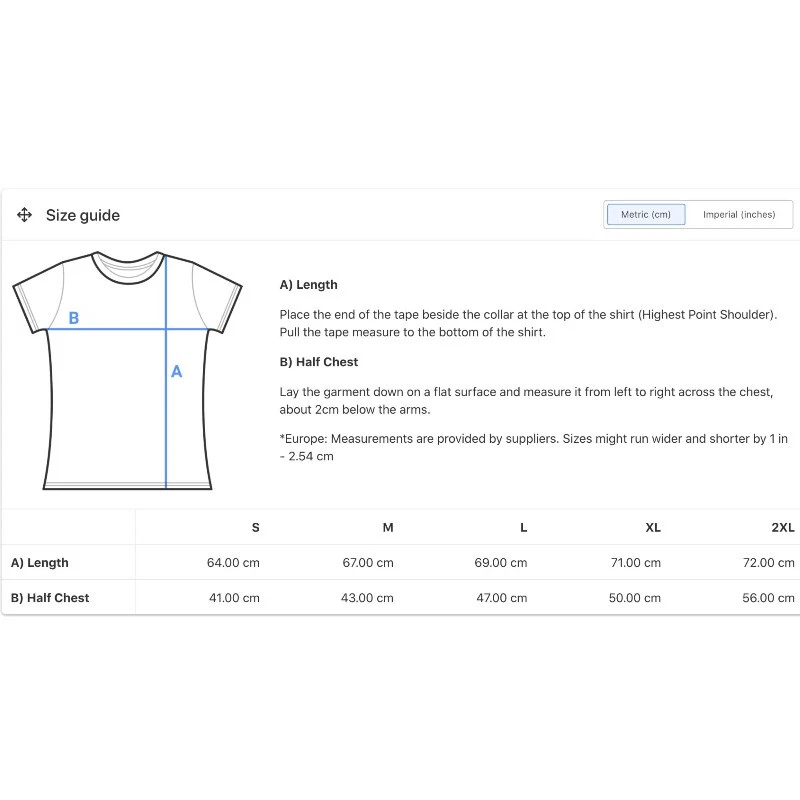Click the t-shirt measurement diagram

(127, 370)
